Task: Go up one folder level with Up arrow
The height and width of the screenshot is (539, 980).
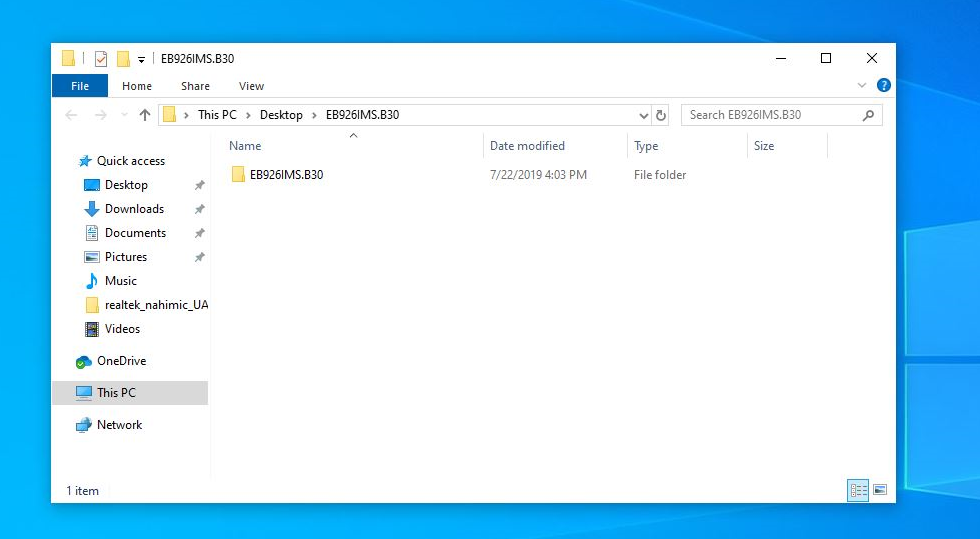Action: (145, 115)
